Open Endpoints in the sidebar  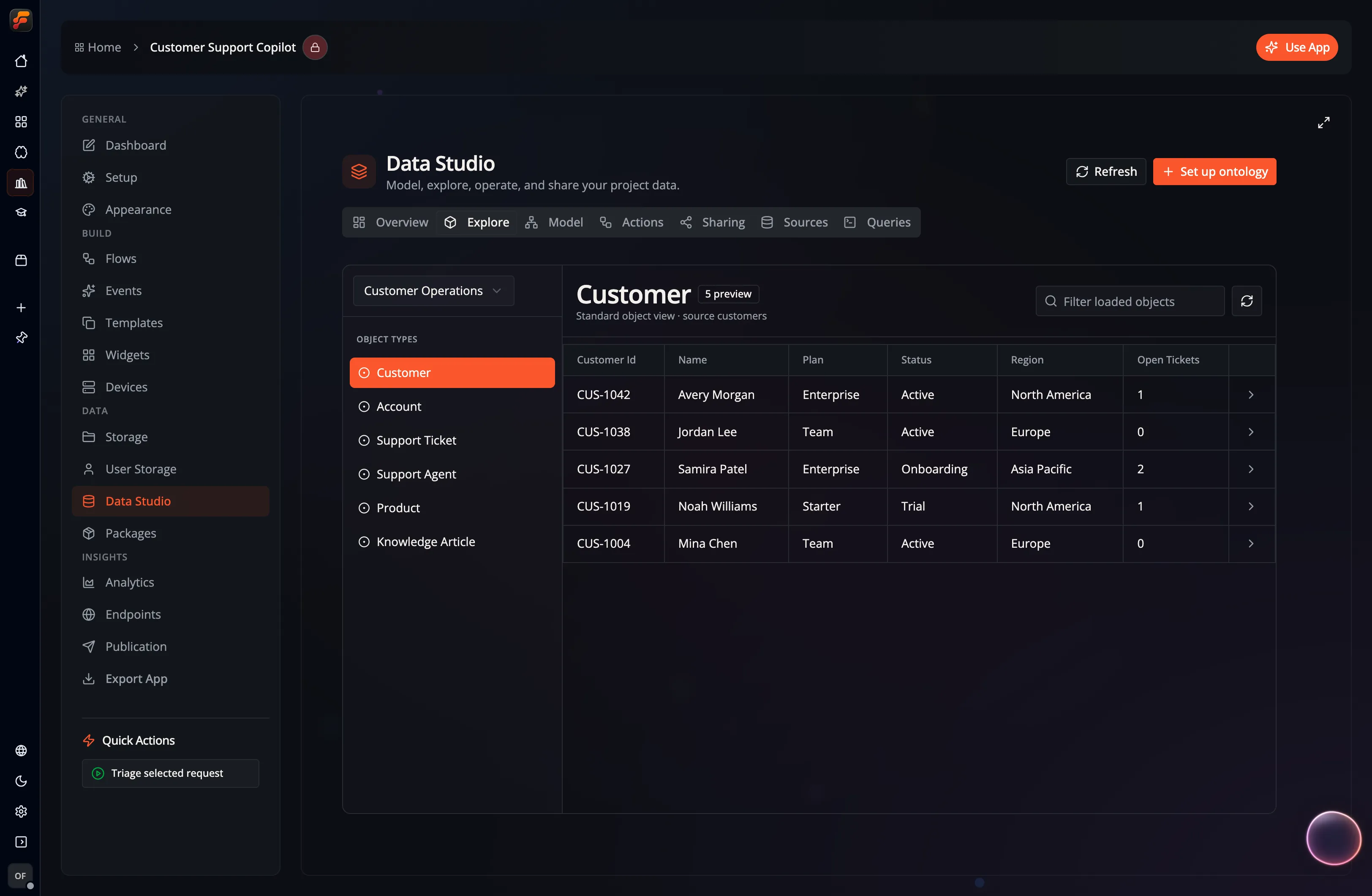click(171, 615)
